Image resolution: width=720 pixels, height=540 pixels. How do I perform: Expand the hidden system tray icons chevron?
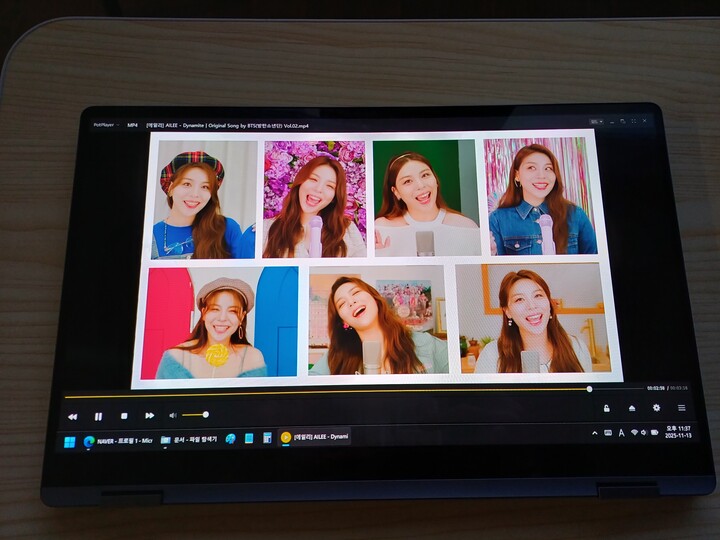coord(595,433)
